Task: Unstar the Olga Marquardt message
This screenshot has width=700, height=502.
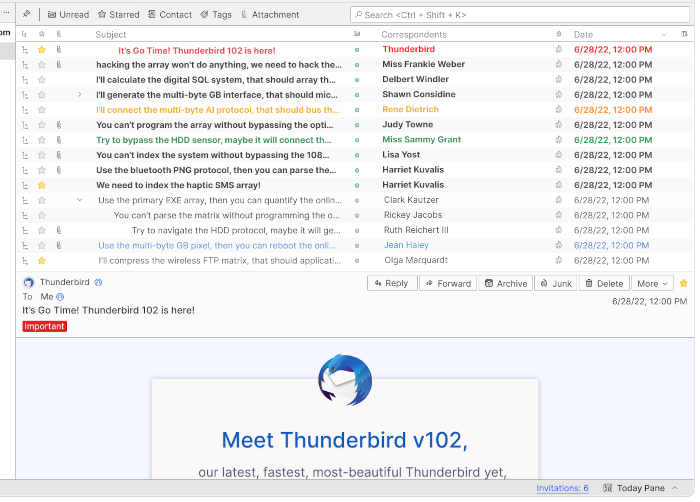Action: pos(42,260)
